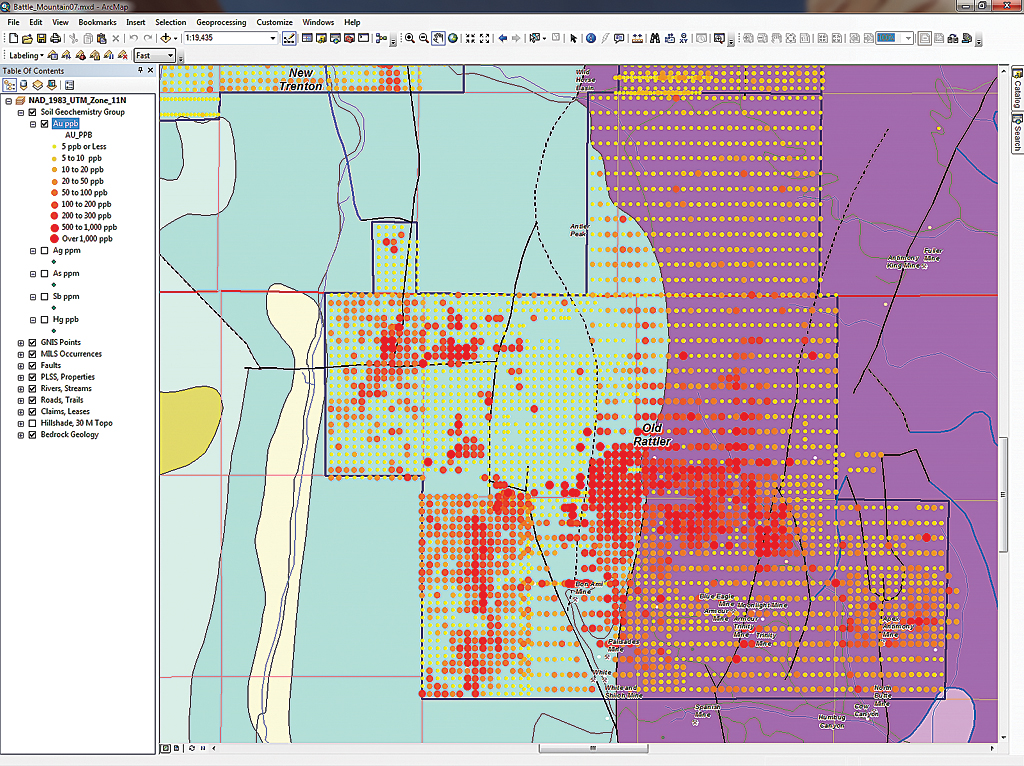Switch to List By Source view icon
The image size is (1024, 766).
[x=24, y=85]
